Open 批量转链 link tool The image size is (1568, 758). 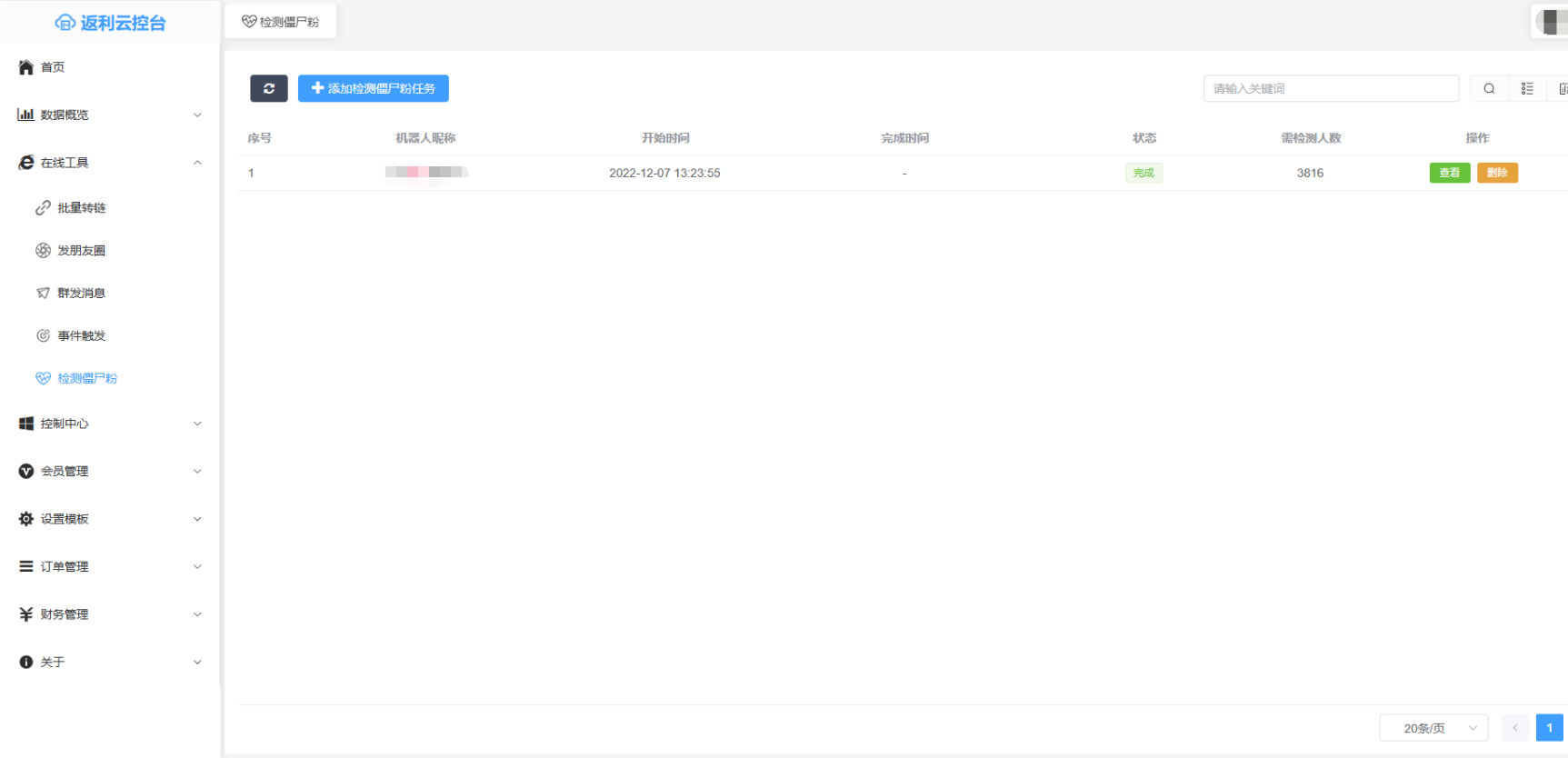[81, 208]
